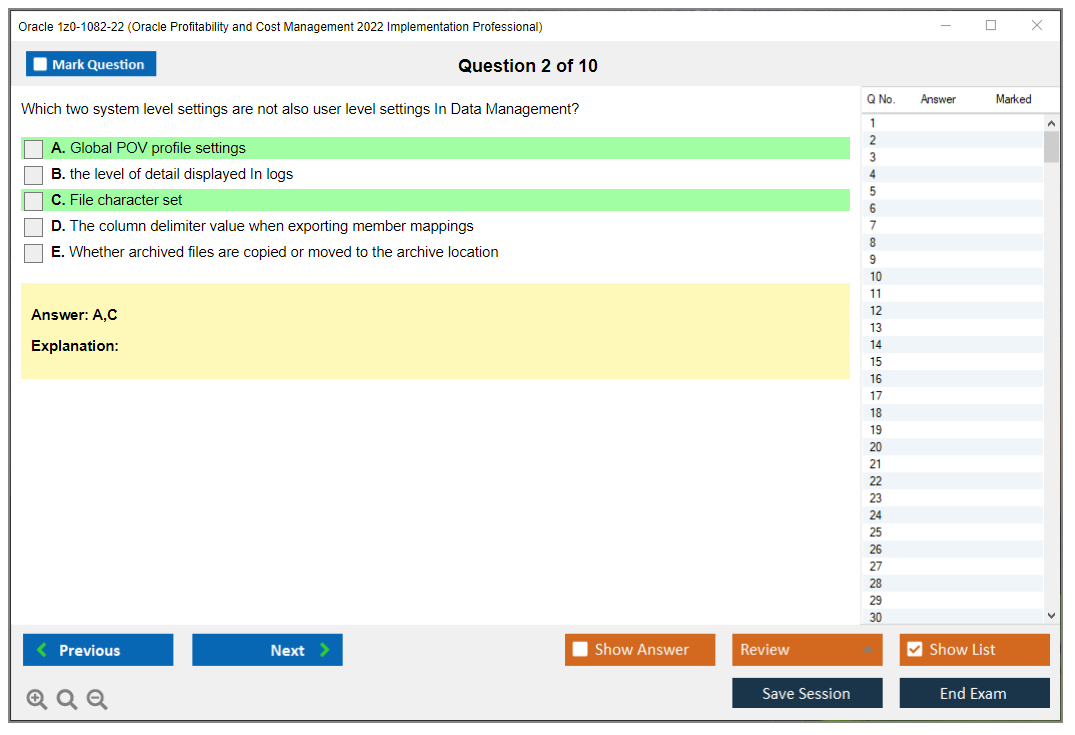The image size is (1075, 735).
Task: Click the Previous button
Action: [97, 649]
